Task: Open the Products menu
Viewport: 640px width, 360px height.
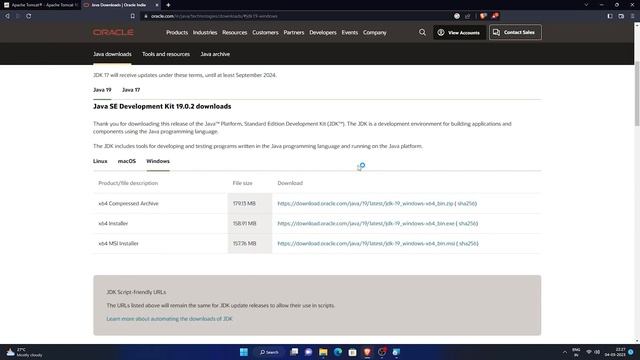Action: pyautogui.click(x=177, y=32)
